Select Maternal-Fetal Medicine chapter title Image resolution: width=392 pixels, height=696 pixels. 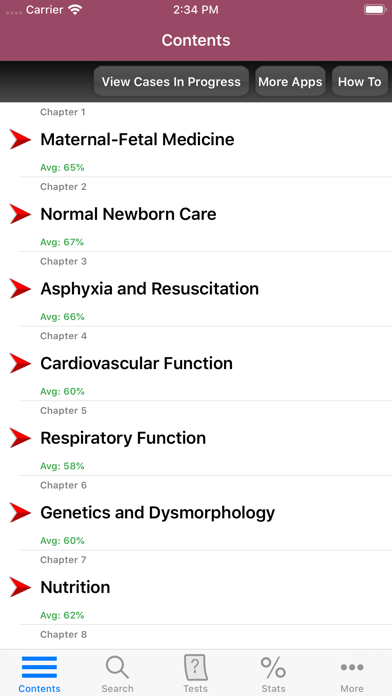pyautogui.click(x=137, y=139)
